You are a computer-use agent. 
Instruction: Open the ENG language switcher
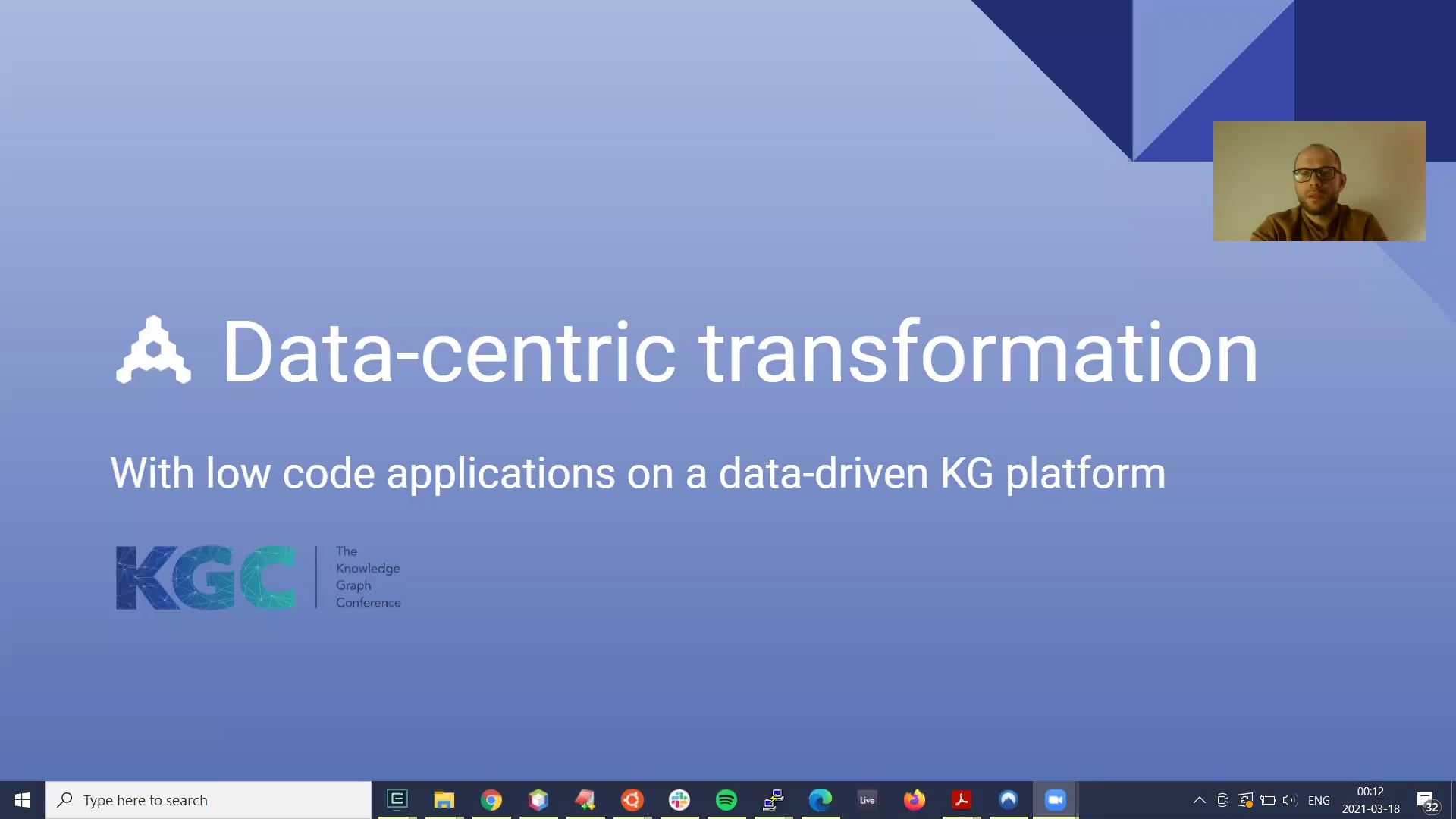click(1319, 800)
